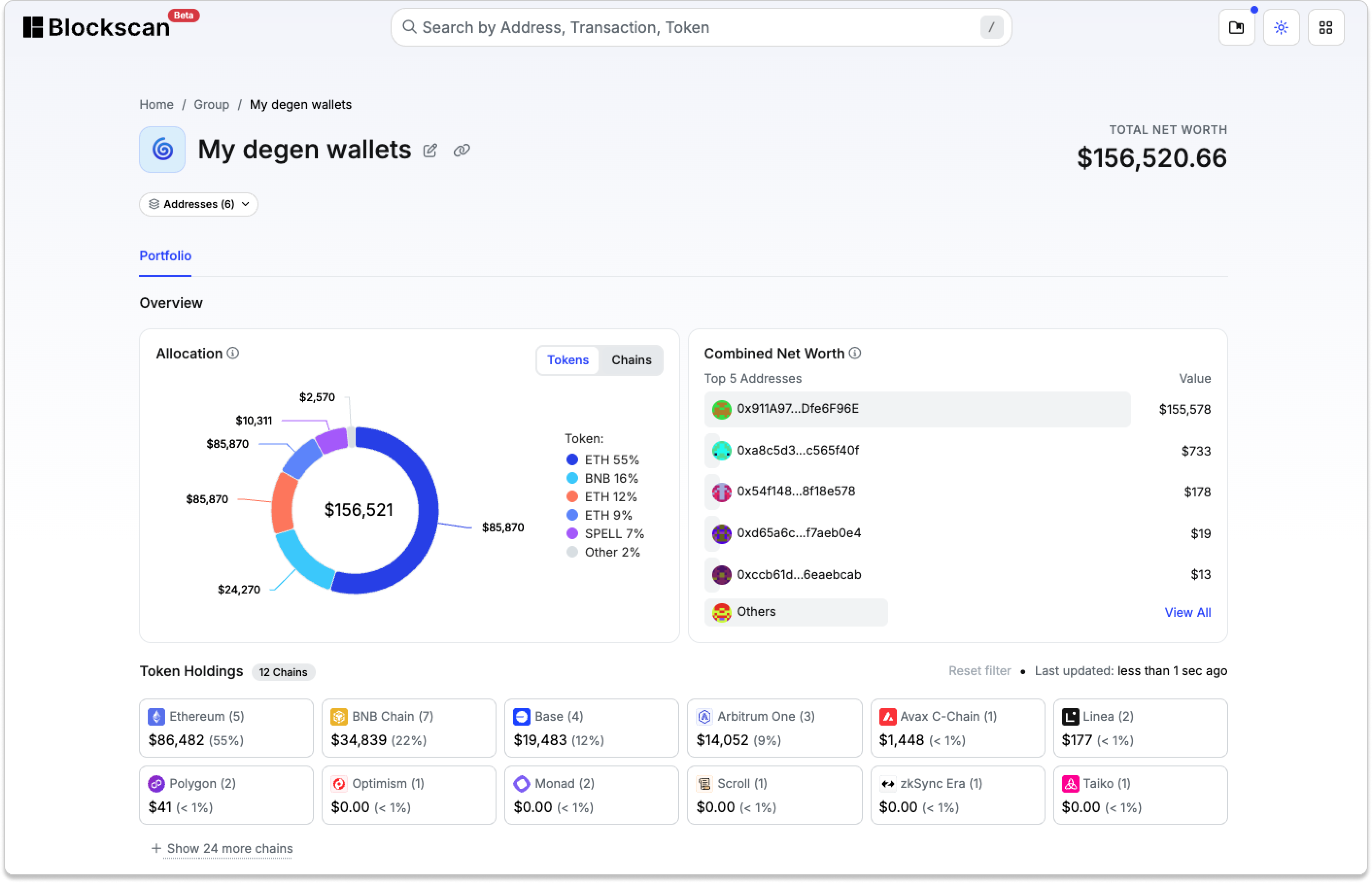The height and width of the screenshot is (883, 1372).
Task: Open the watchlist folder icon in header
Action: [1236, 28]
